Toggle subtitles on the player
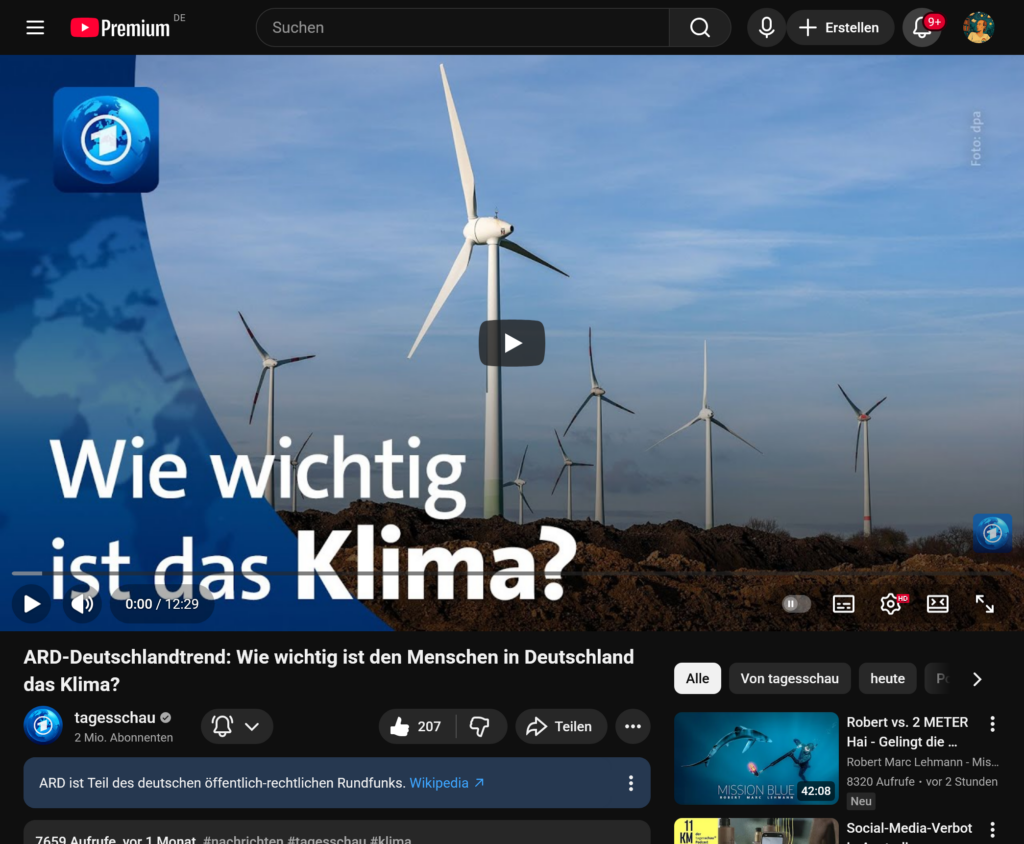1024x844 pixels. coord(844,603)
